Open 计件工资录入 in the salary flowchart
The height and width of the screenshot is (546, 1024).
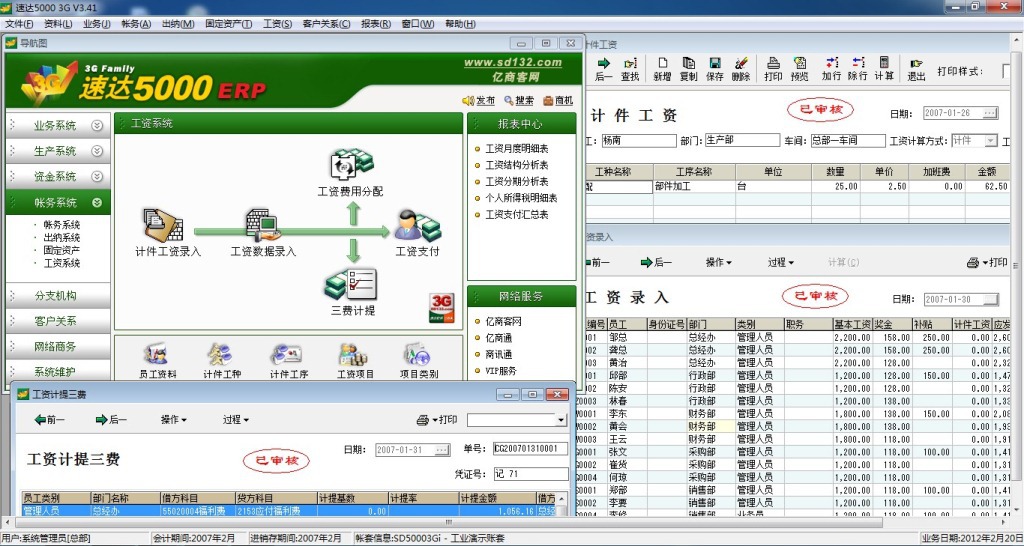point(163,224)
